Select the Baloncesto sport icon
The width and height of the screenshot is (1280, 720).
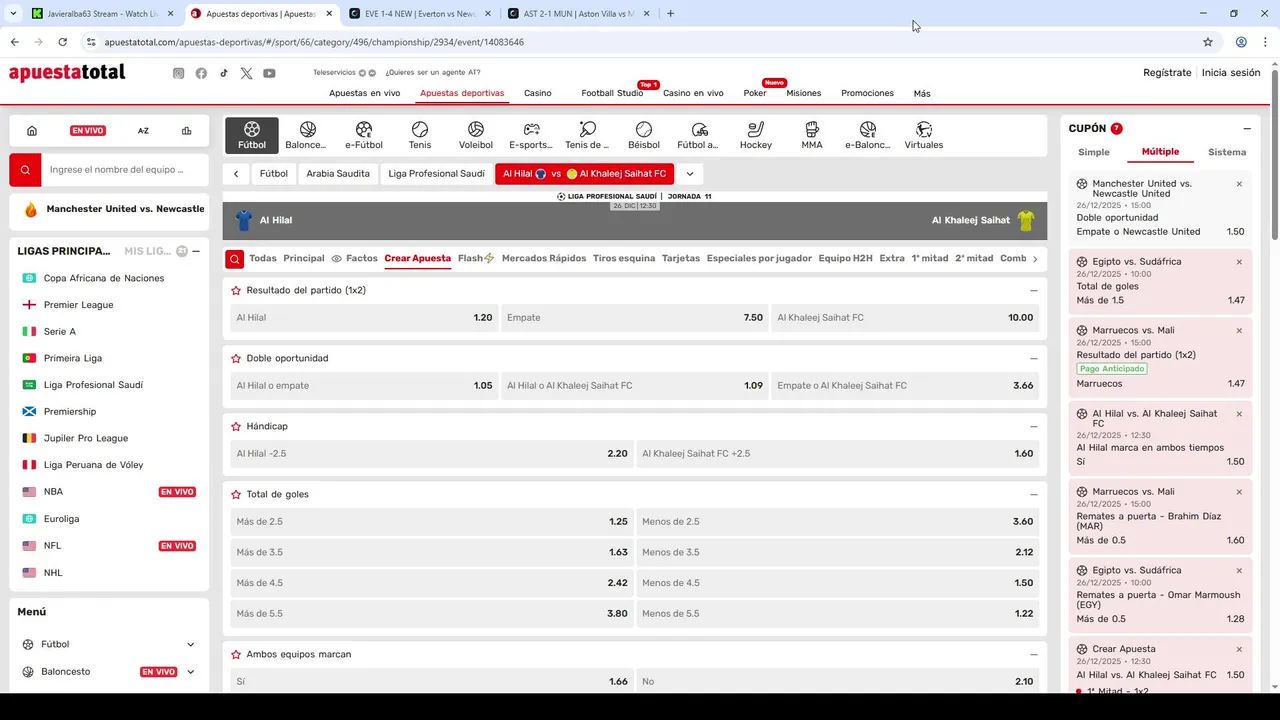307,136
